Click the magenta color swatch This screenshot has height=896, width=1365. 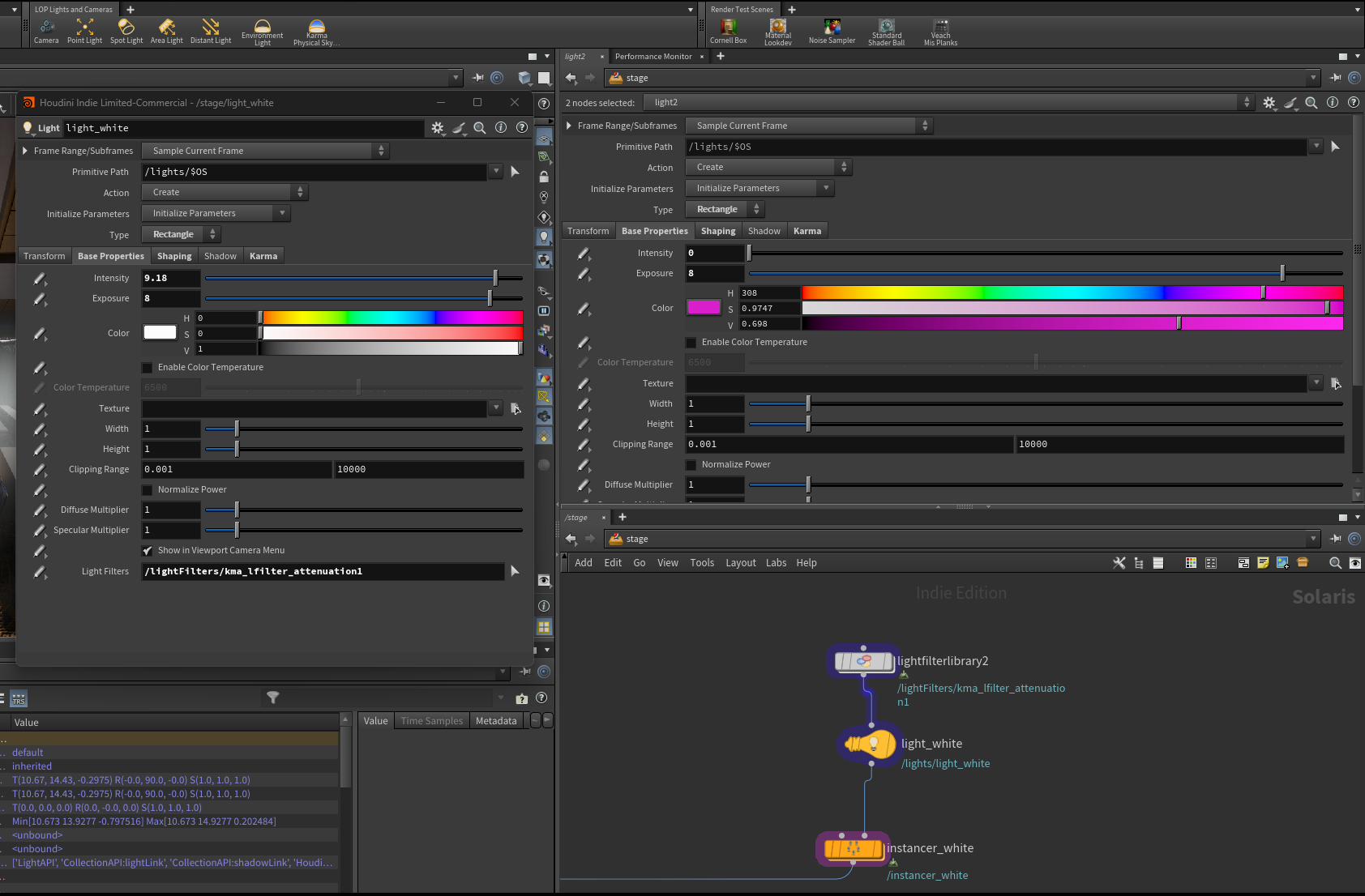[x=703, y=308]
